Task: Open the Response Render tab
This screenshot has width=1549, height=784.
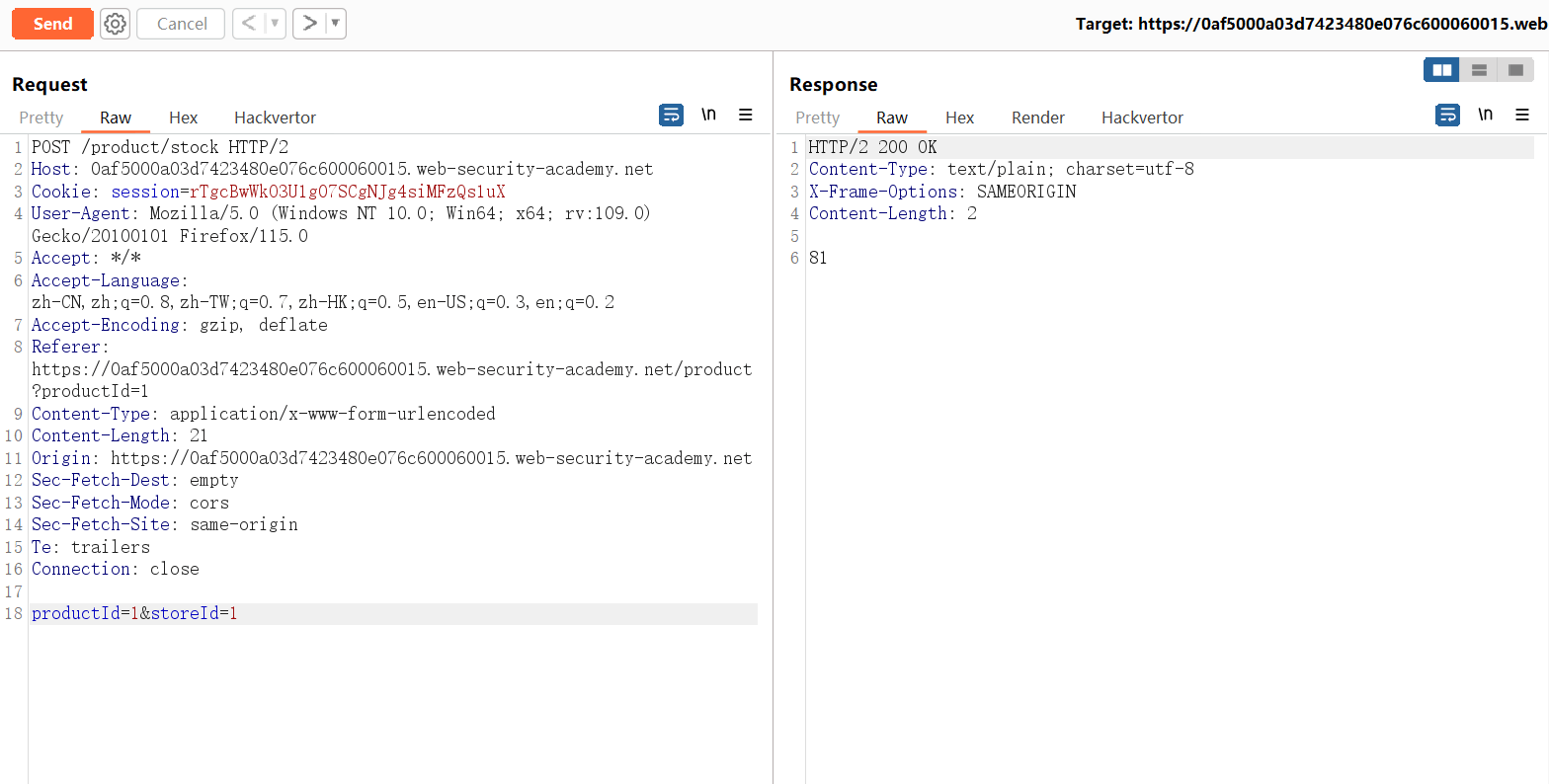Action: (1037, 118)
